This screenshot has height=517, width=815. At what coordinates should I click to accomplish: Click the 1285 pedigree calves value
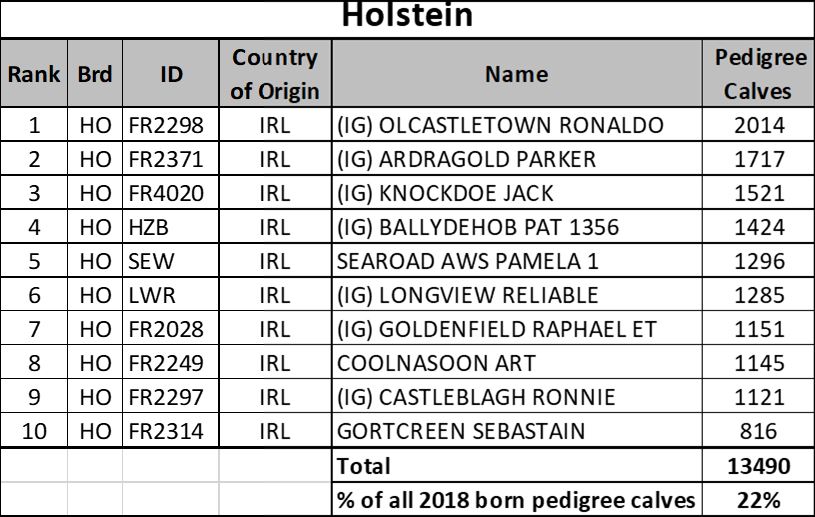(758, 295)
